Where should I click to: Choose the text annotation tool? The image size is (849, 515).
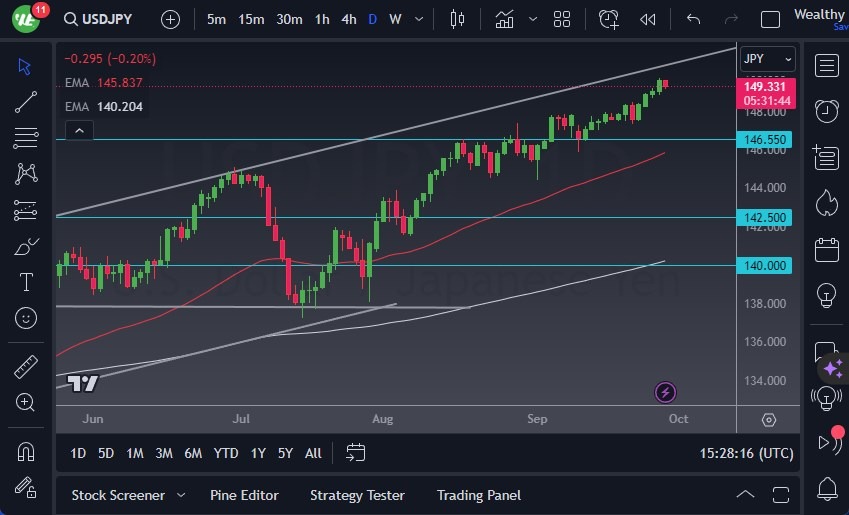point(26,282)
